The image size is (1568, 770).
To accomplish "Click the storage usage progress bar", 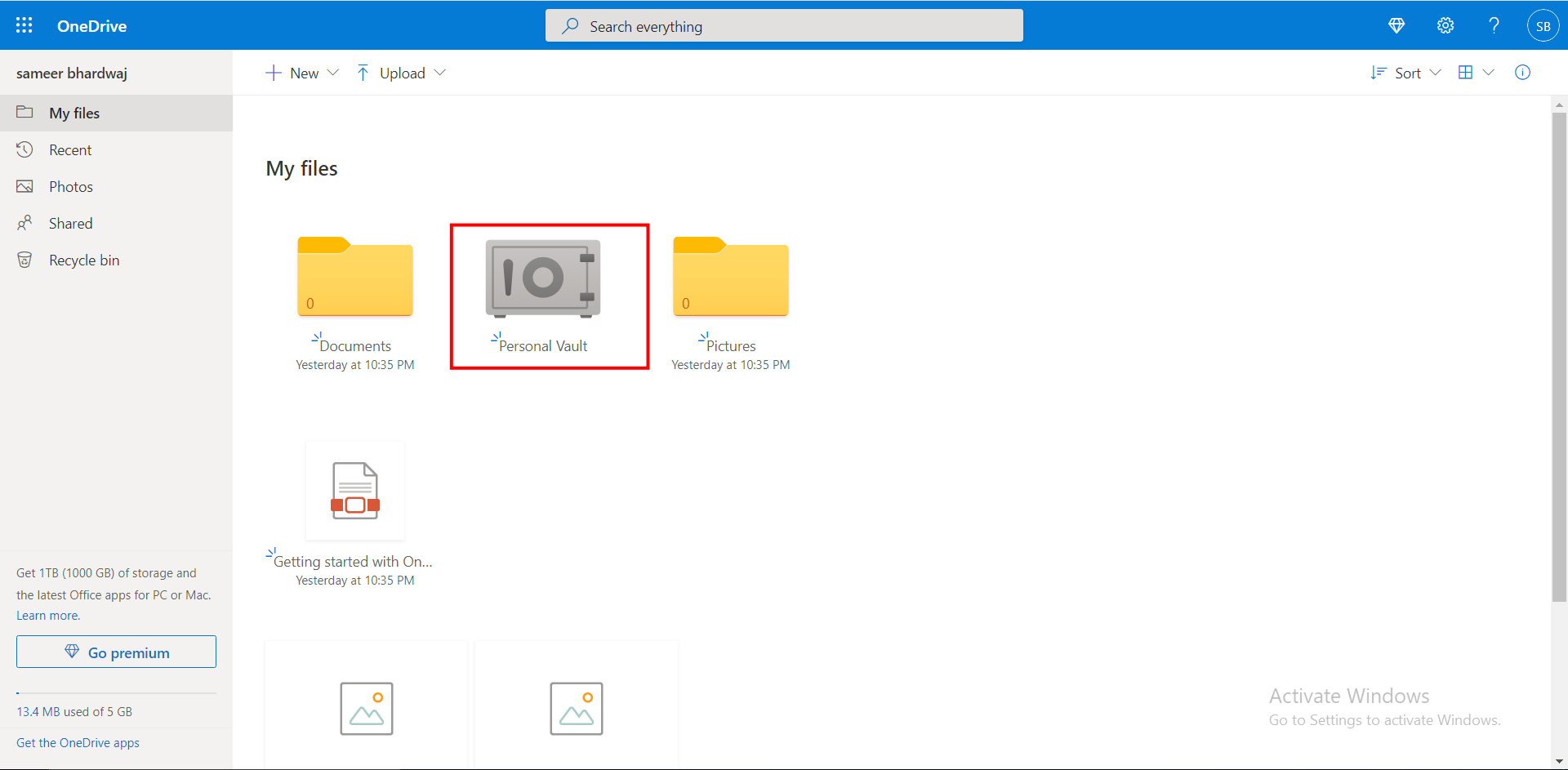I will tap(116, 693).
